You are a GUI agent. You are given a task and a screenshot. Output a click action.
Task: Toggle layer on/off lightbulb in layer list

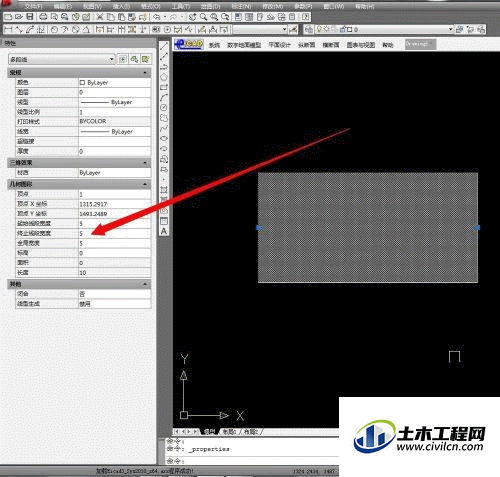319,29
